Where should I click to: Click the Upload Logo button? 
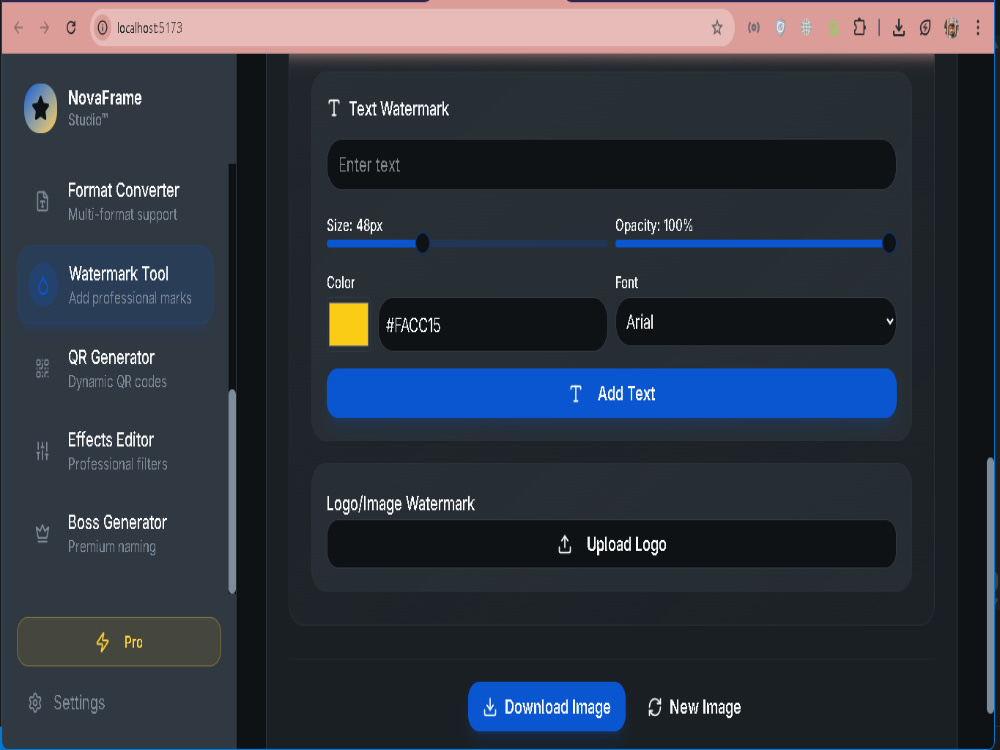[611, 544]
